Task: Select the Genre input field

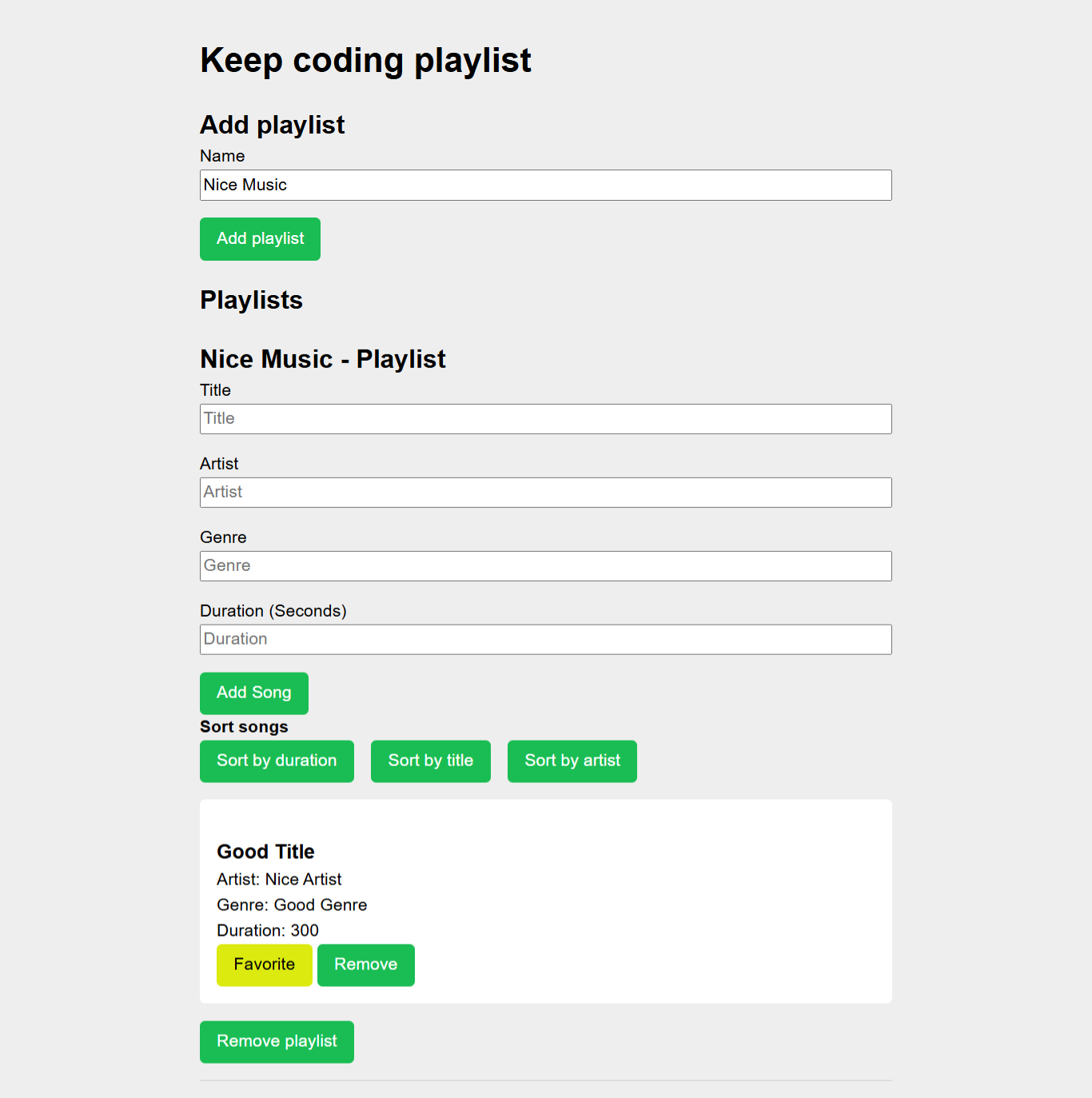Action: [x=546, y=565]
